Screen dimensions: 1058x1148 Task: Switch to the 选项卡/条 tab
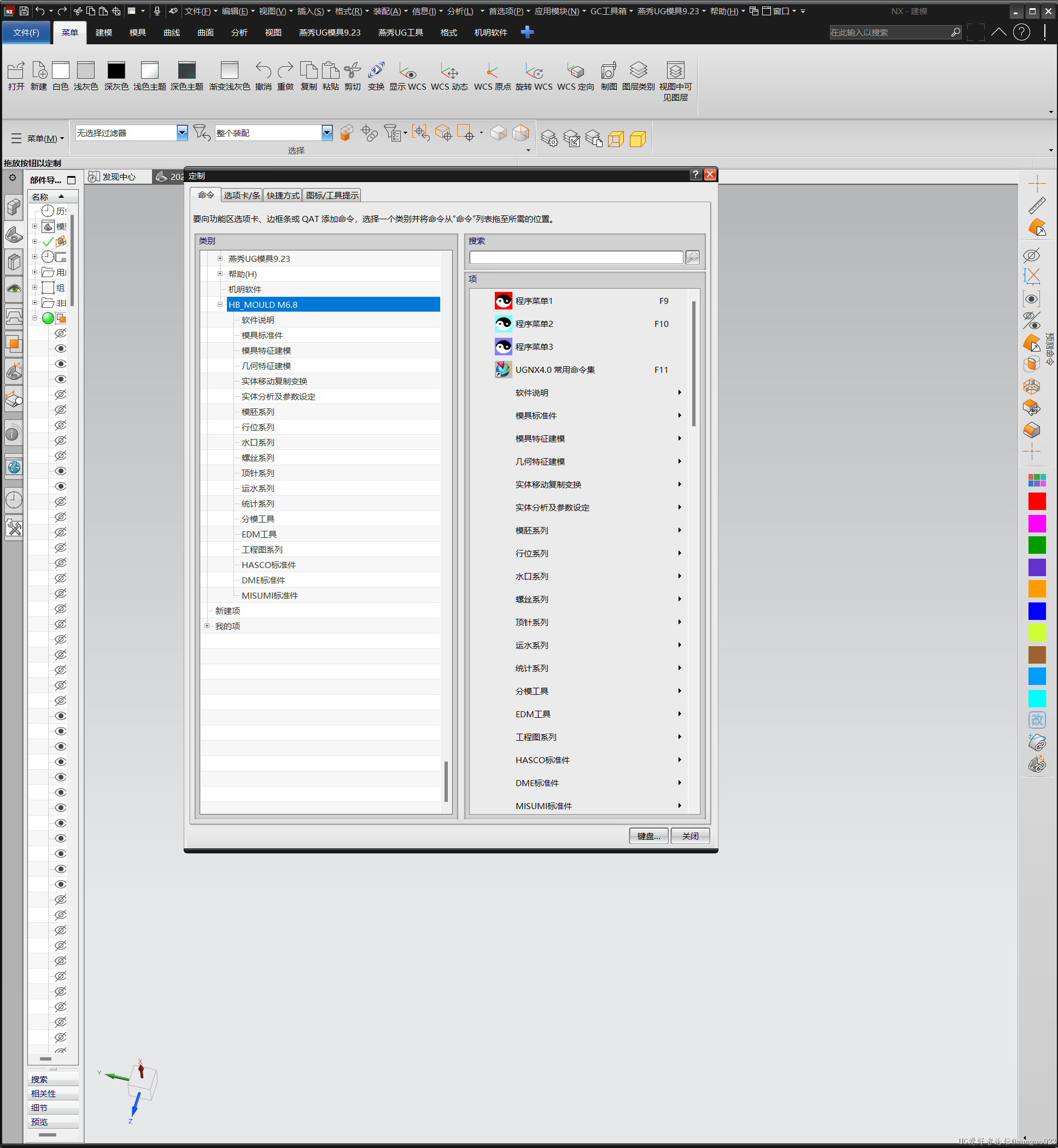click(242, 196)
